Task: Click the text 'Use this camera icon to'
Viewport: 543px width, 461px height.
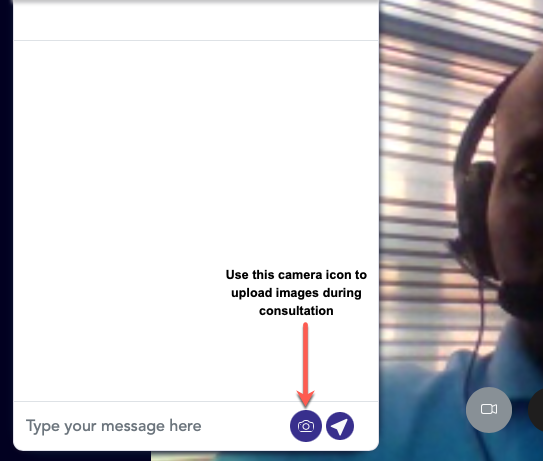Action: tap(296, 275)
